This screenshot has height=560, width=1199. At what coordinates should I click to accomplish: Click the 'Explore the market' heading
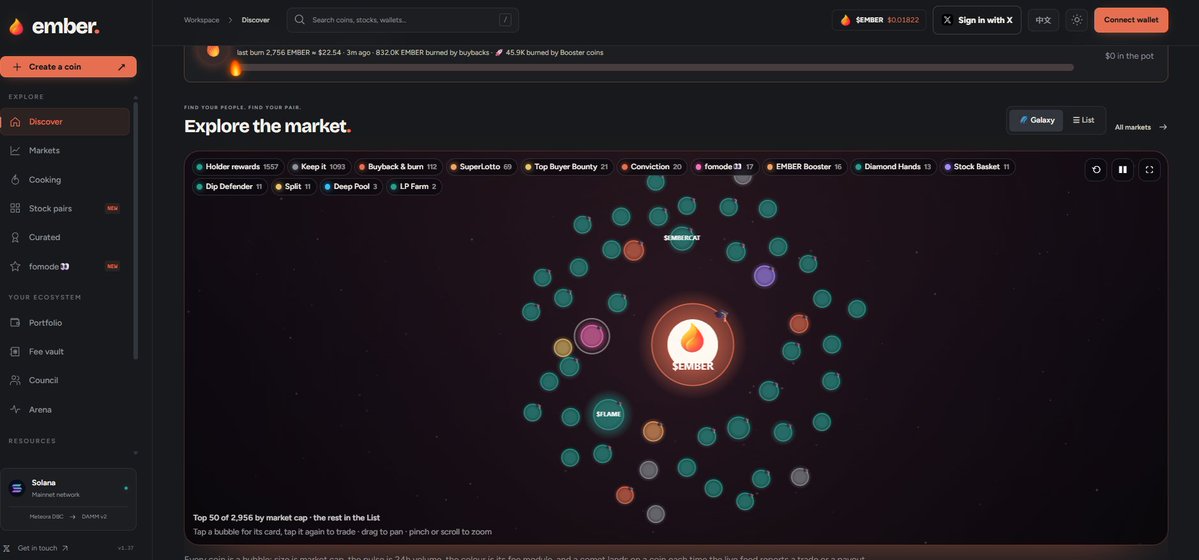pyautogui.click(x=268, y=126)
